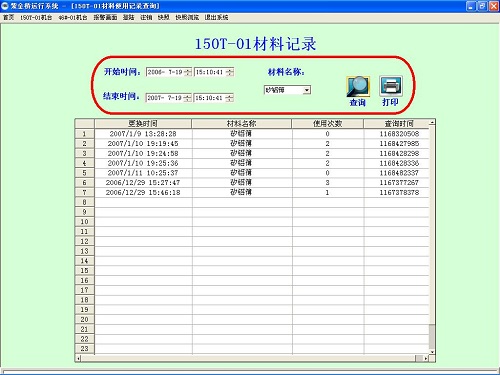The image size is (500, 375).
Task: Click the 开始时间 time spinner arrows
Action: point(230,72)
